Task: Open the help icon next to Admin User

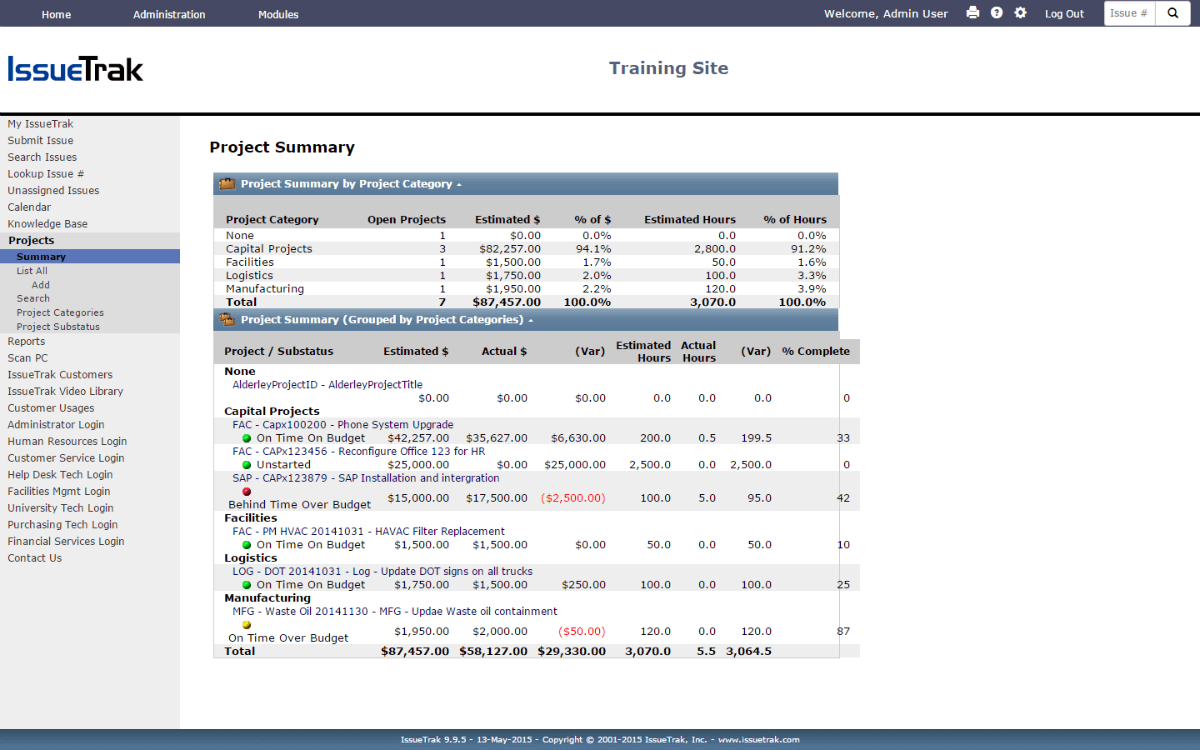Action: pyautogui.click(x=998, y=13)
